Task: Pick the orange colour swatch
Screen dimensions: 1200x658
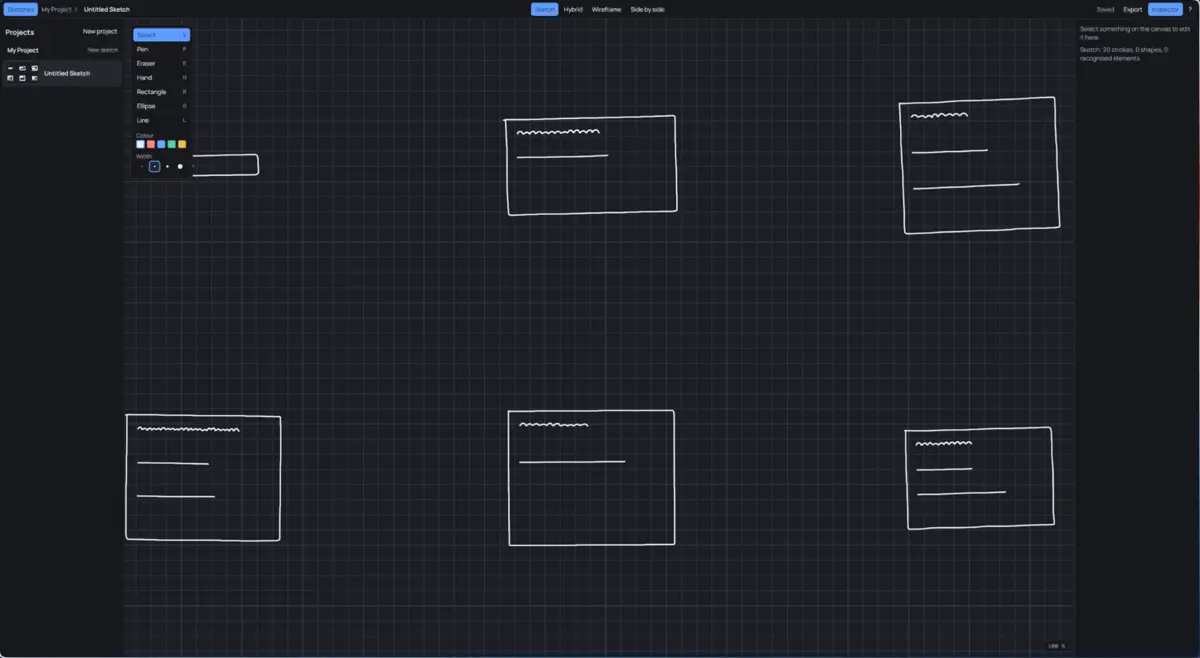Action: pos(182,144)
